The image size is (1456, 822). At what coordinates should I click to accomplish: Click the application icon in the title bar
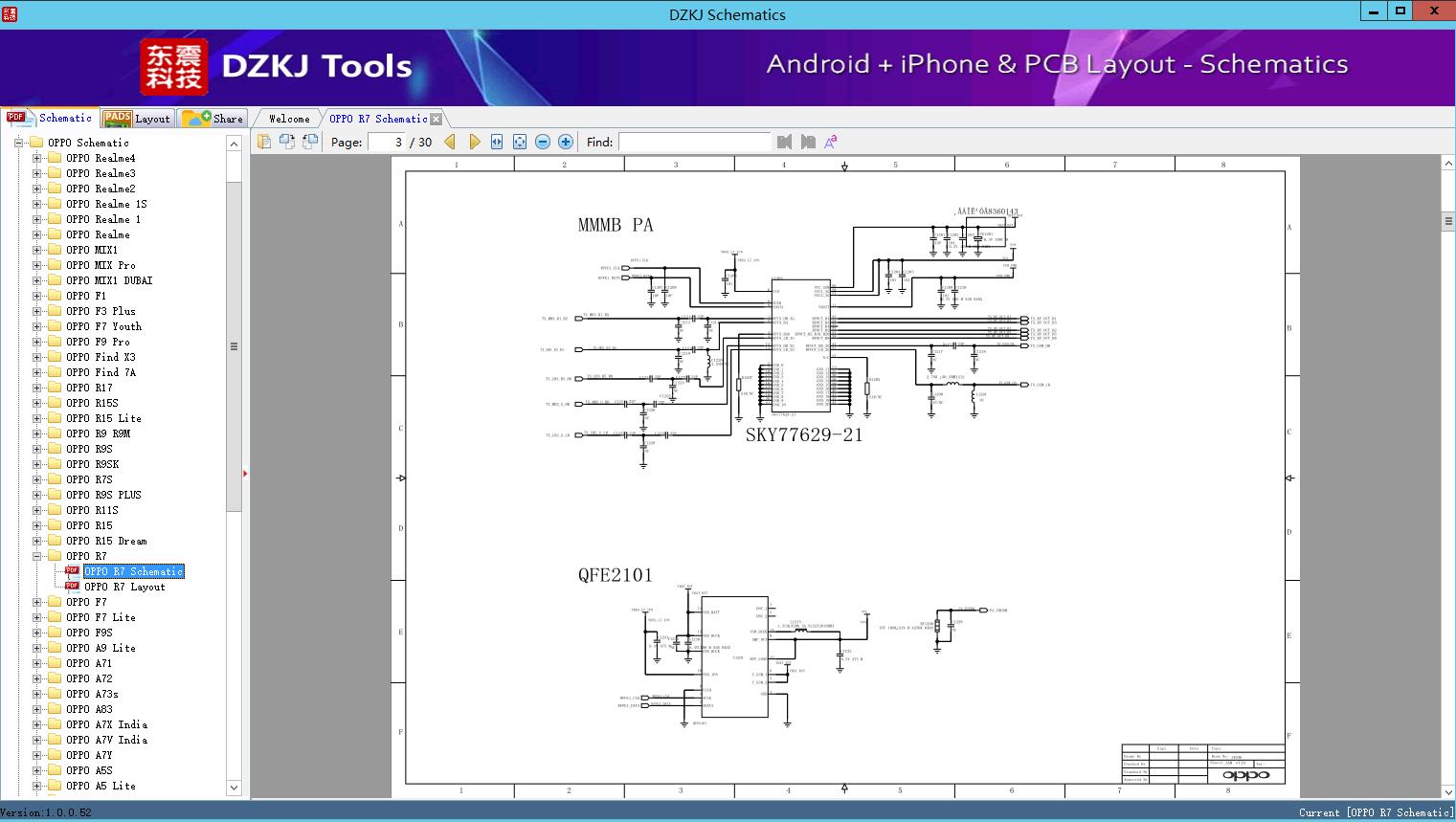coord(11,13)
